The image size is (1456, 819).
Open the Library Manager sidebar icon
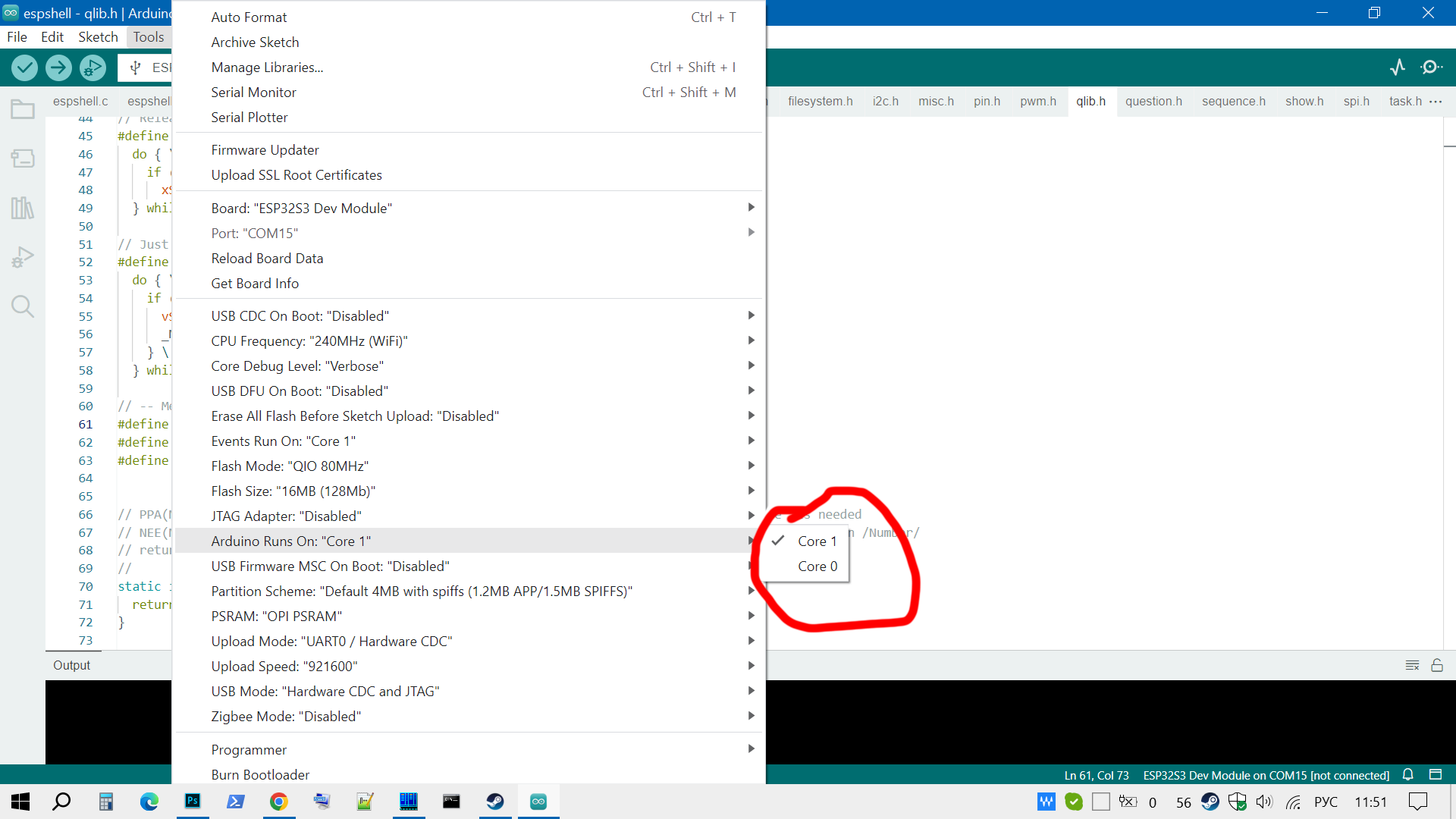[23, 208]
